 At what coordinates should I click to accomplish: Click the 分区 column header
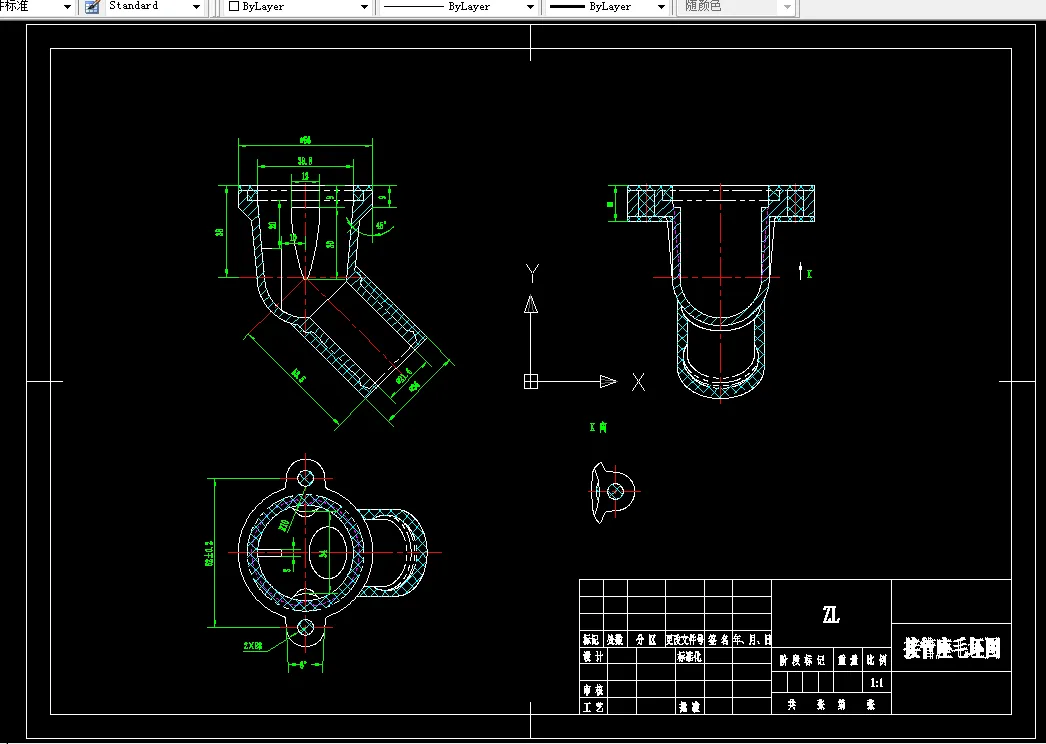[x=646, y=640]
